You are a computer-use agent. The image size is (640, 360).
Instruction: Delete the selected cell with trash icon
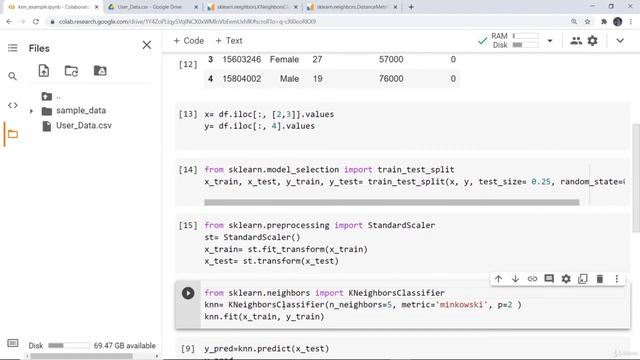[600, 279]
